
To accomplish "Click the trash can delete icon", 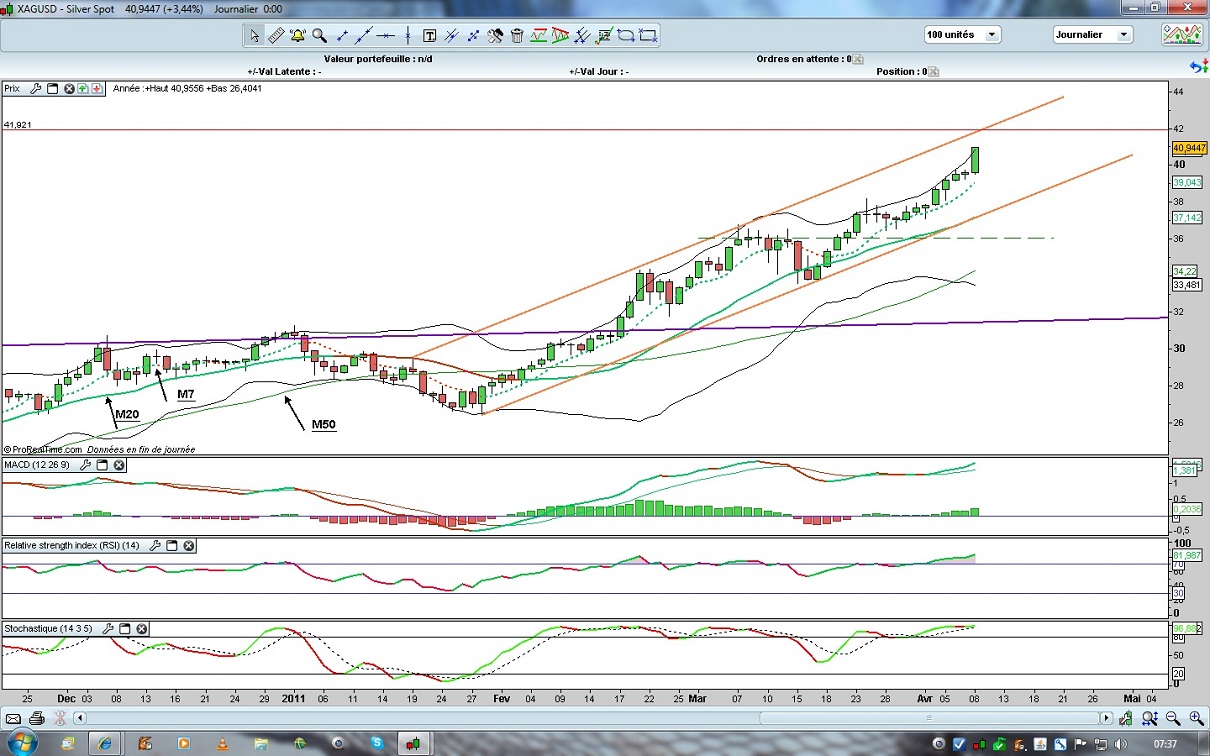I will [517, 35].
